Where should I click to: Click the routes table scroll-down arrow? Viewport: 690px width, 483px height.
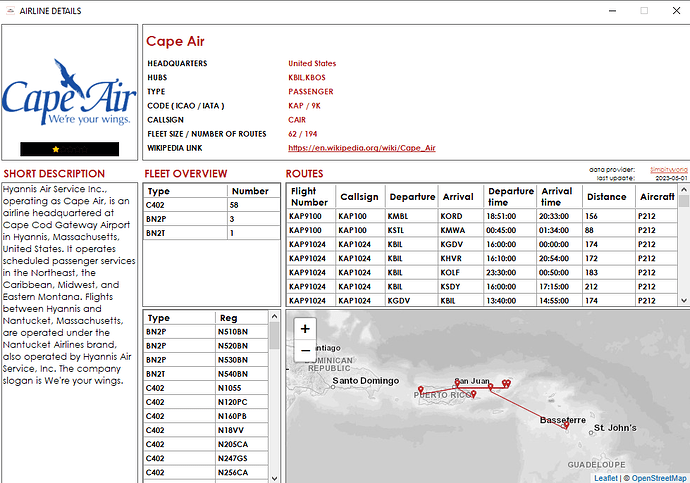[683, 300]
